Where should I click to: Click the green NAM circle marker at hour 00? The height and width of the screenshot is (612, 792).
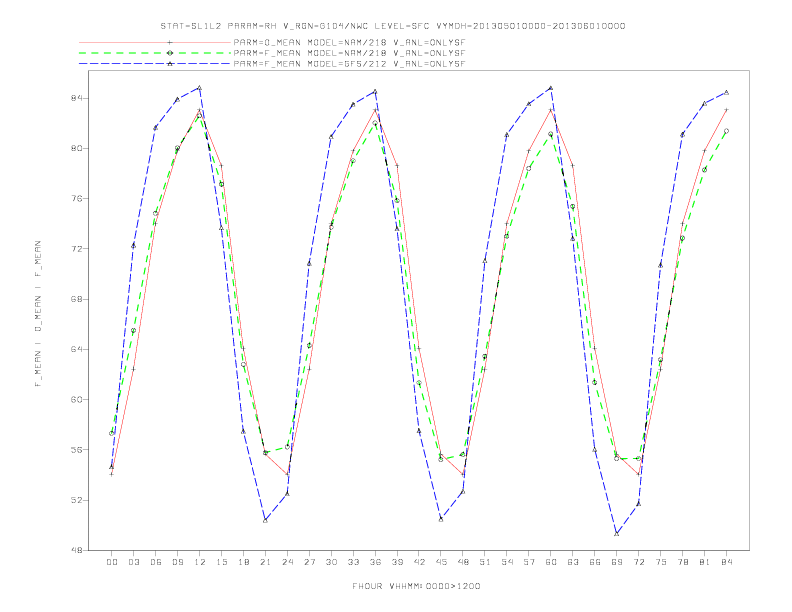112,433
